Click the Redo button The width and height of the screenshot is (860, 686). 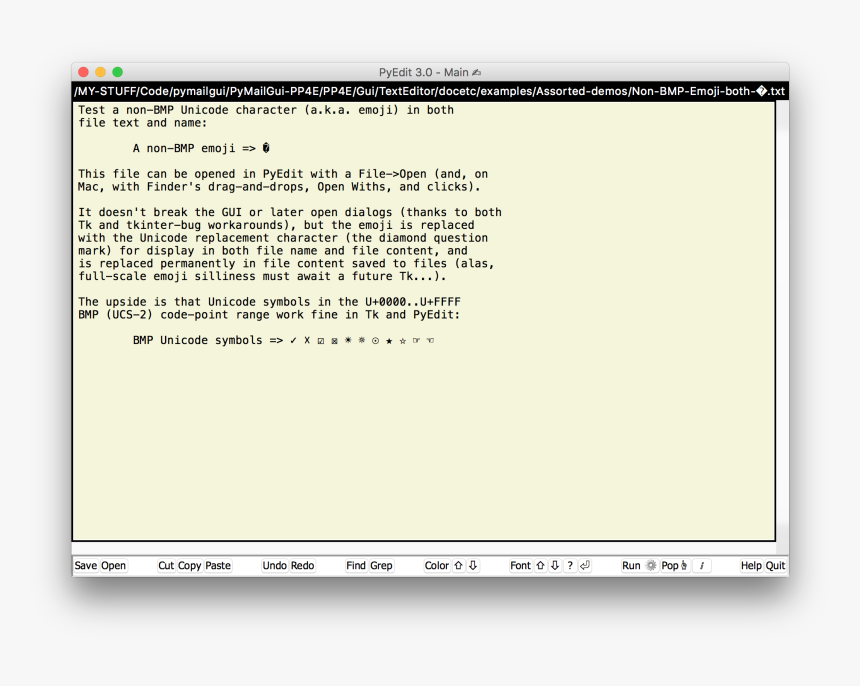pos(303,565)
